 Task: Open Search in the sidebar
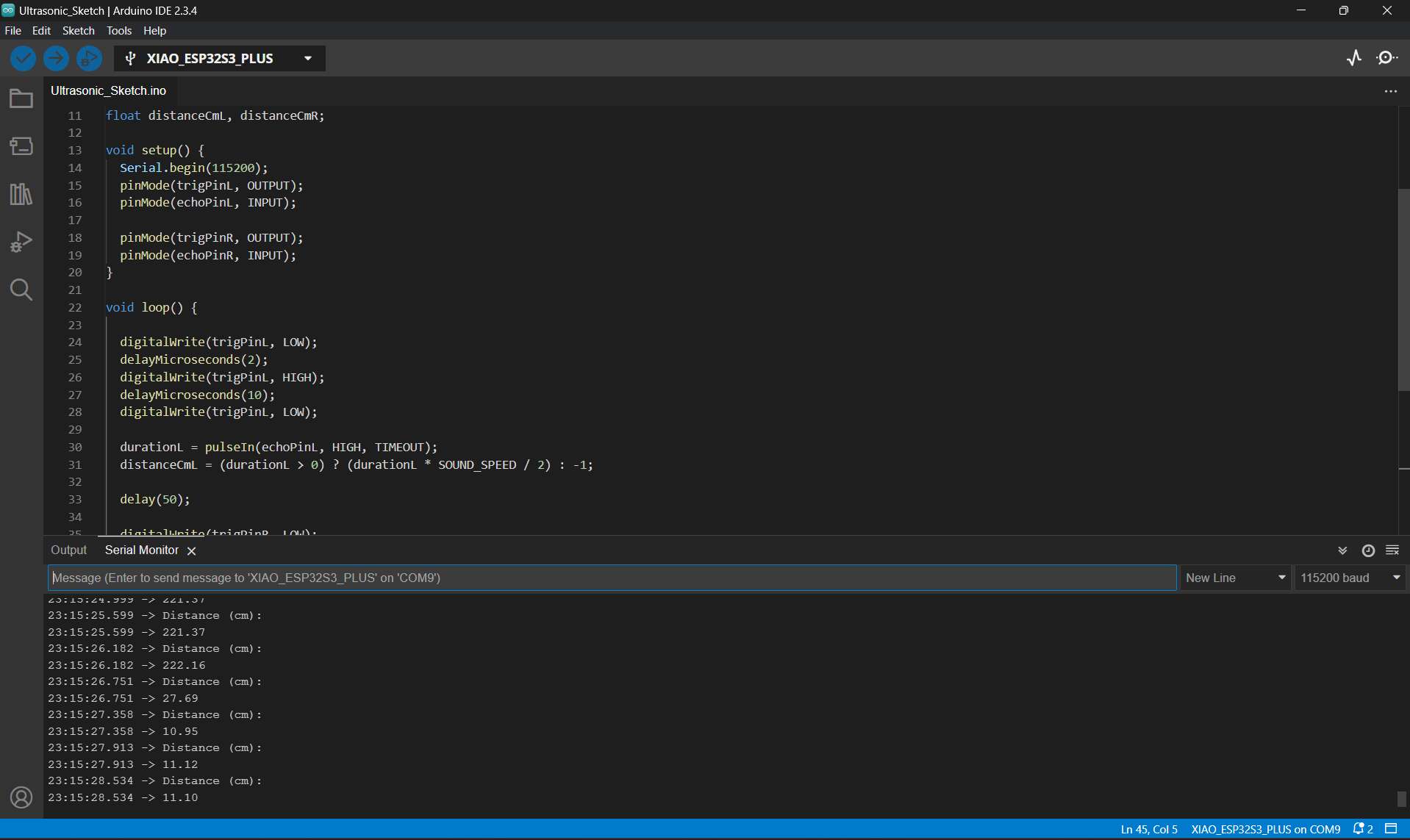21,290
